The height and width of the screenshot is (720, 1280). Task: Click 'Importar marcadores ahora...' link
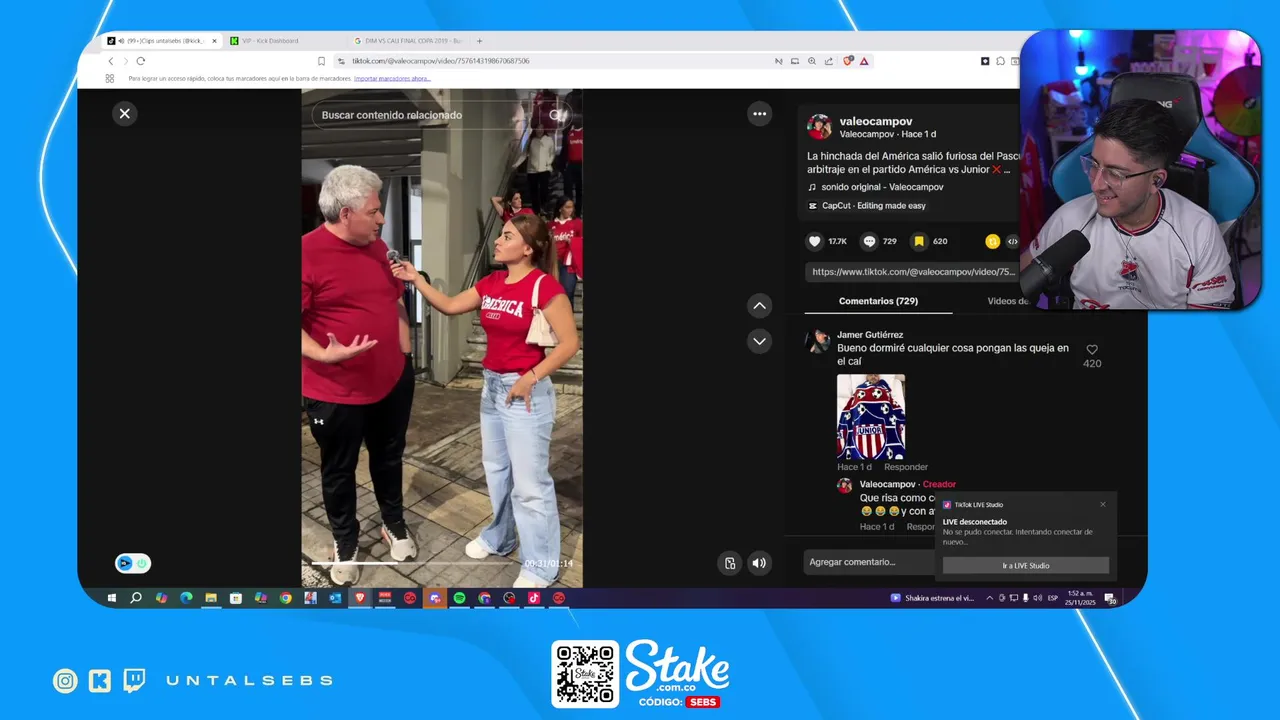point(392,78)
